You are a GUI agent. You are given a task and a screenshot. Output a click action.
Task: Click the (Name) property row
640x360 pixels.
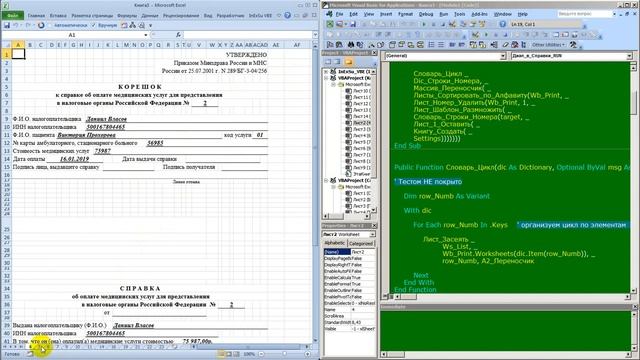(x=349, y=252)
